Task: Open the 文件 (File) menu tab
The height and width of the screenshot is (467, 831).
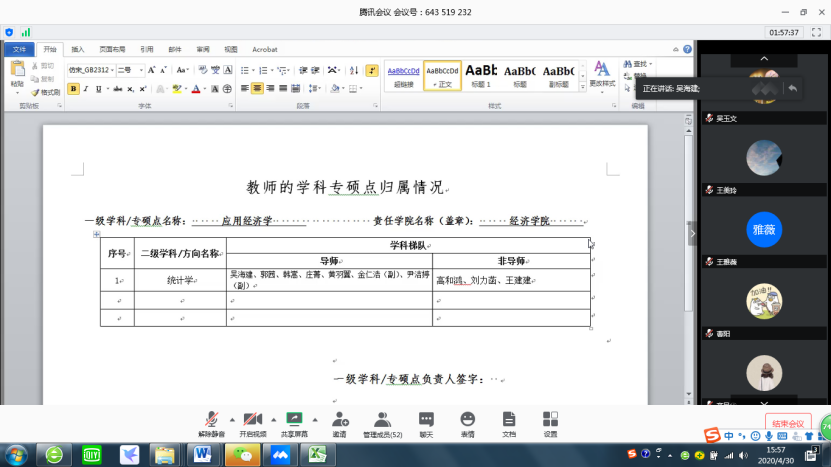Action: pyautogui.click(x=19, y=49)
